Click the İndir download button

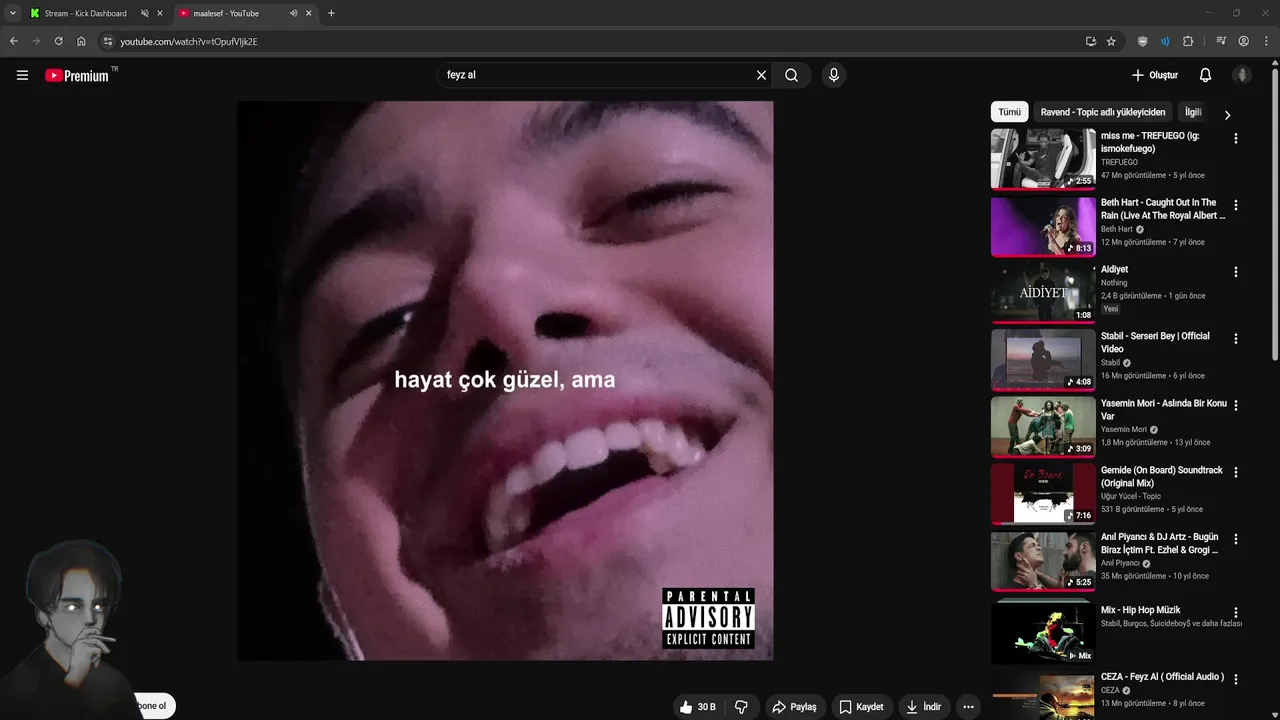[923, 707]
